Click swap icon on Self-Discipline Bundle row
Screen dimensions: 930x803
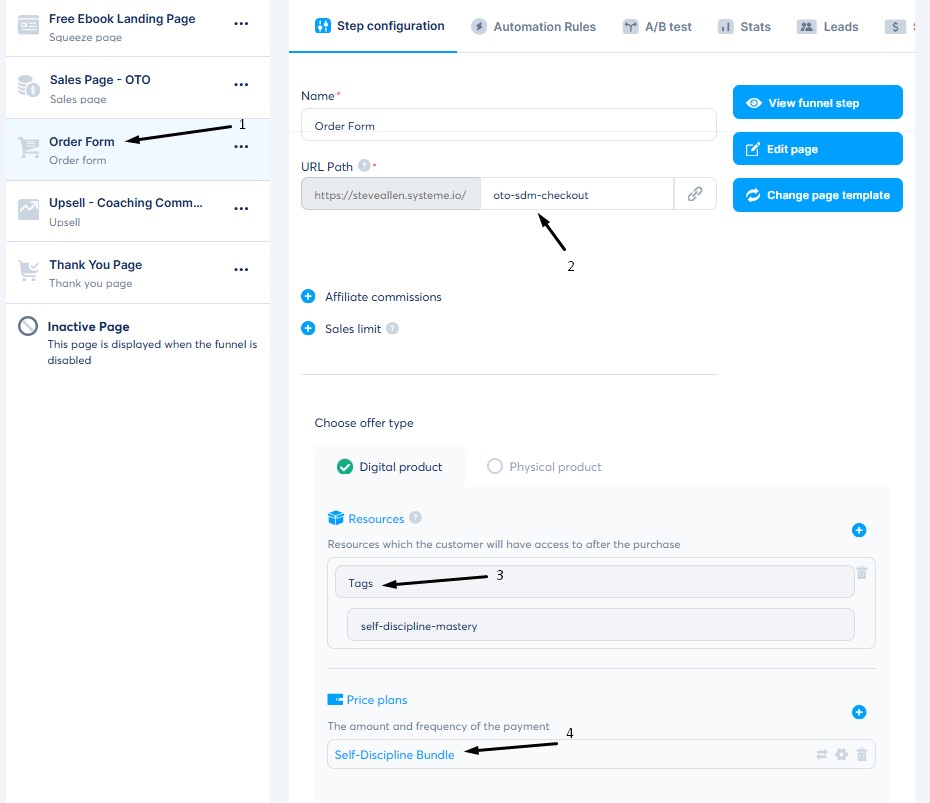[x=822, y=755]
